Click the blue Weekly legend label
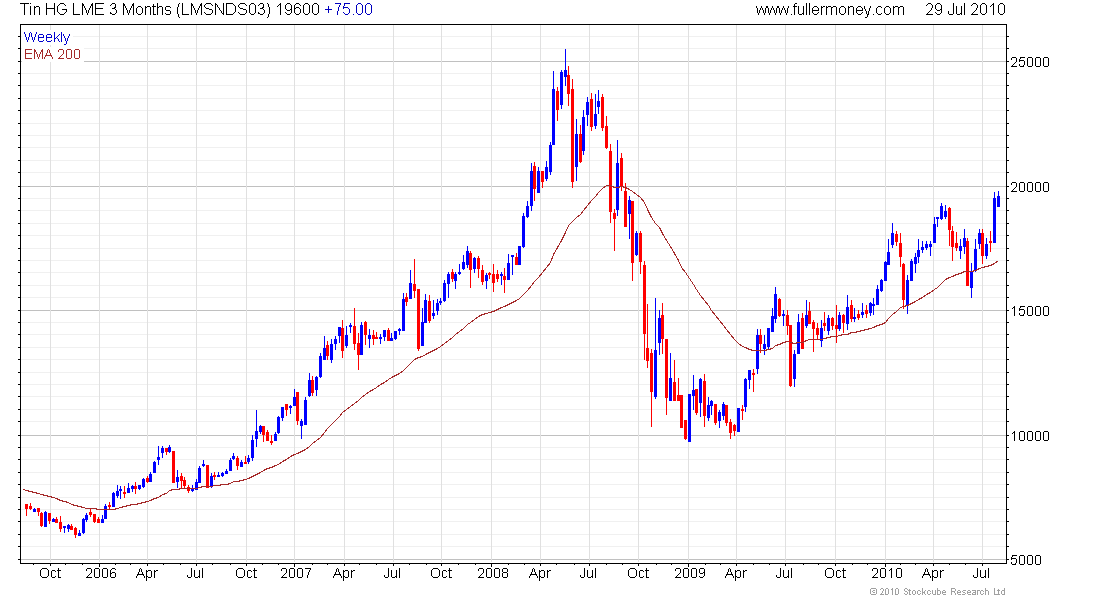1100x600 pixels. pos(47,37)
